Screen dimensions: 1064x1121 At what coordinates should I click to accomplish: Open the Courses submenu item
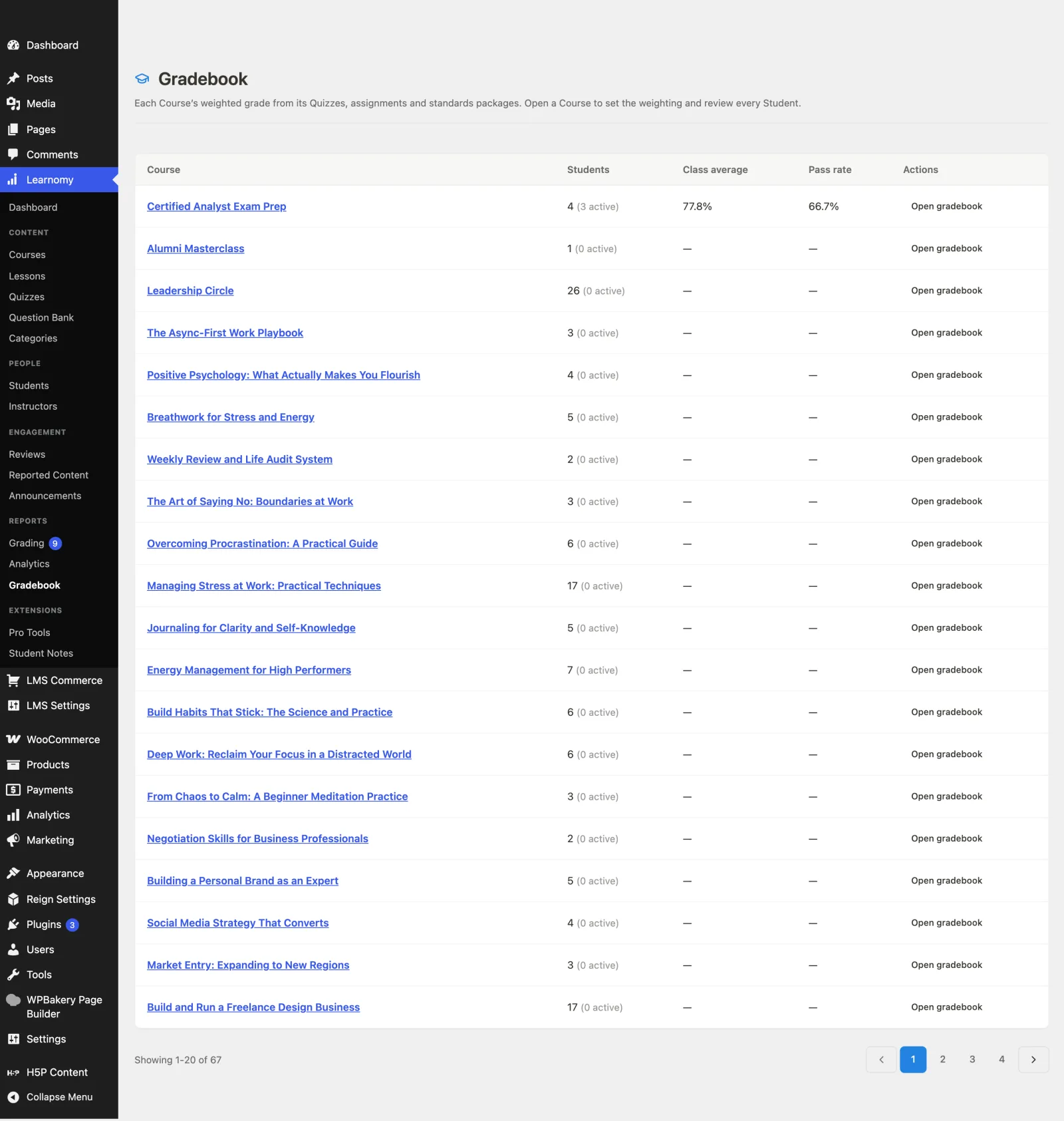point(27,255)
